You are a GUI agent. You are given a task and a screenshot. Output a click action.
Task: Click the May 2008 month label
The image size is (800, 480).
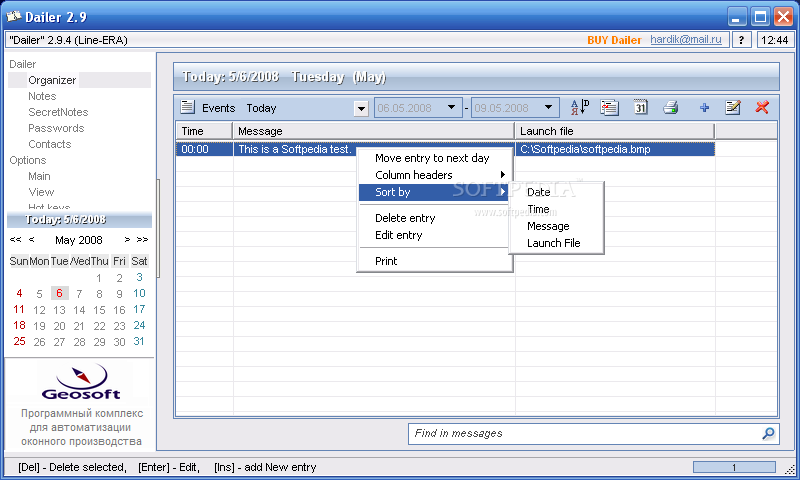(79, 240)
